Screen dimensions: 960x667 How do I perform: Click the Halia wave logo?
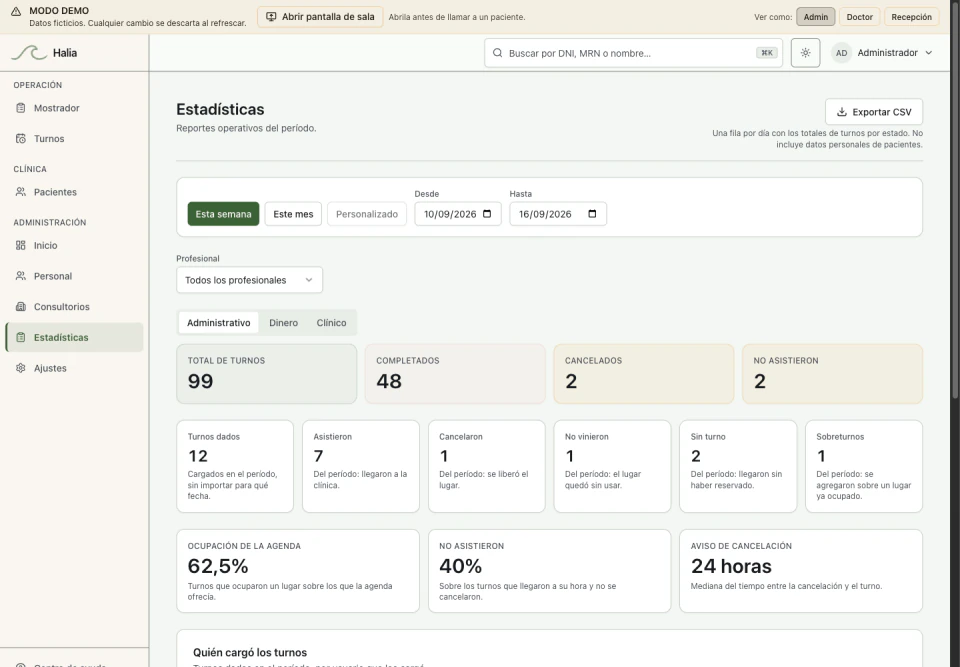click(x=29, y=53)
